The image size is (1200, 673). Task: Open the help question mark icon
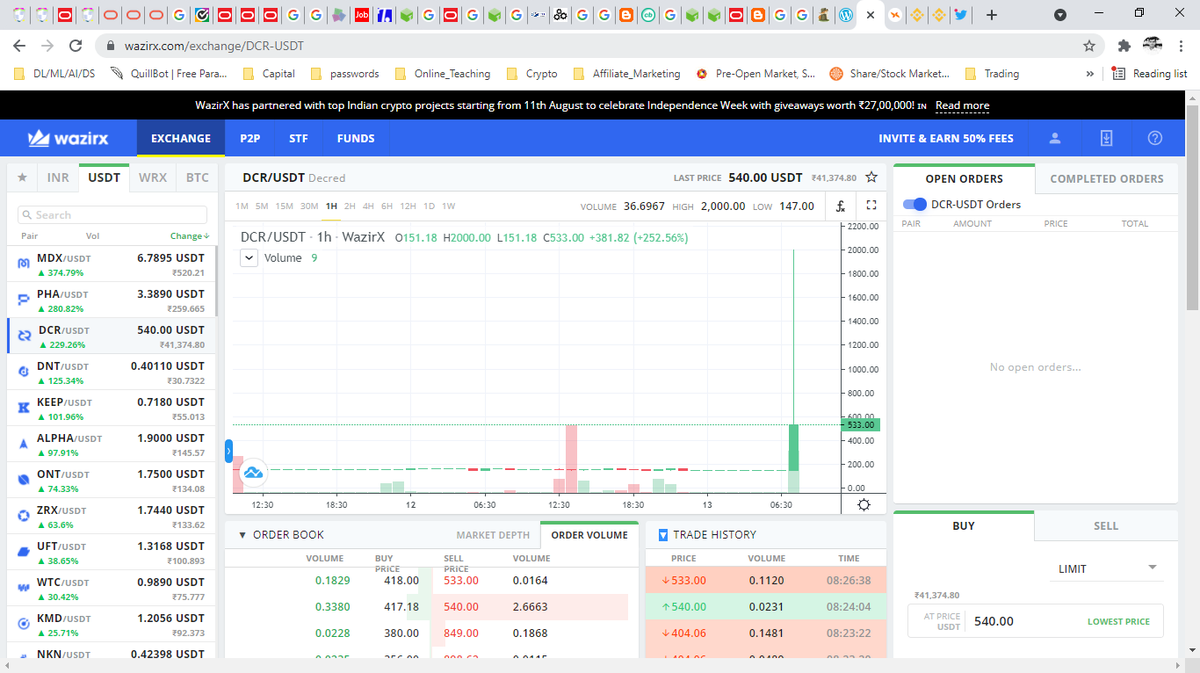(1155, 138)
